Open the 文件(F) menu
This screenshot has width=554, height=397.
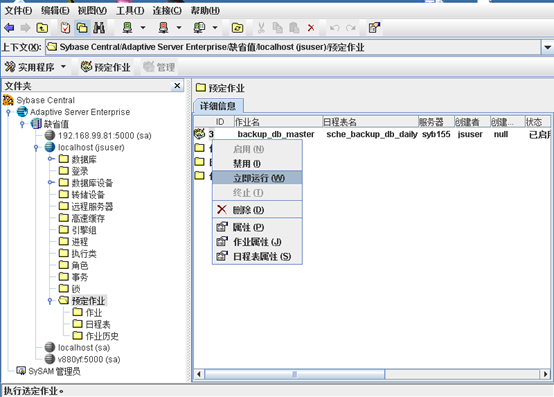click(18, 11)
